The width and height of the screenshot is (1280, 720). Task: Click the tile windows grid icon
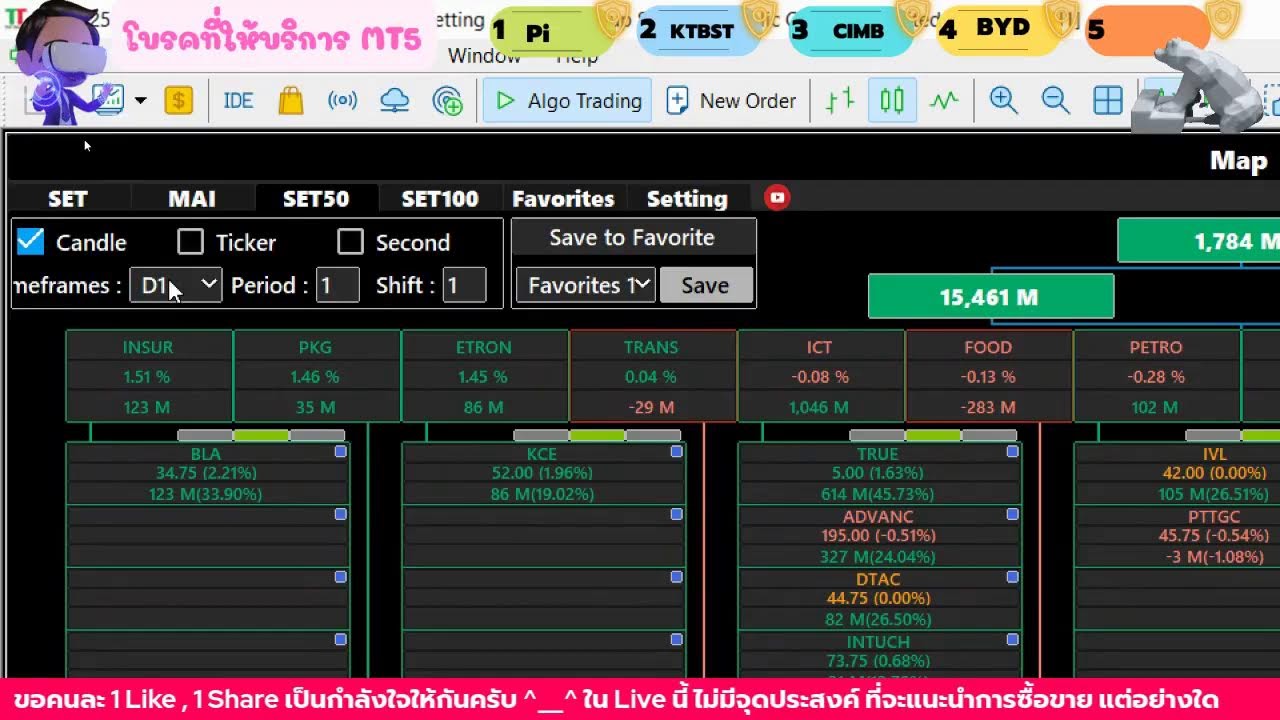pos(1108,100)
